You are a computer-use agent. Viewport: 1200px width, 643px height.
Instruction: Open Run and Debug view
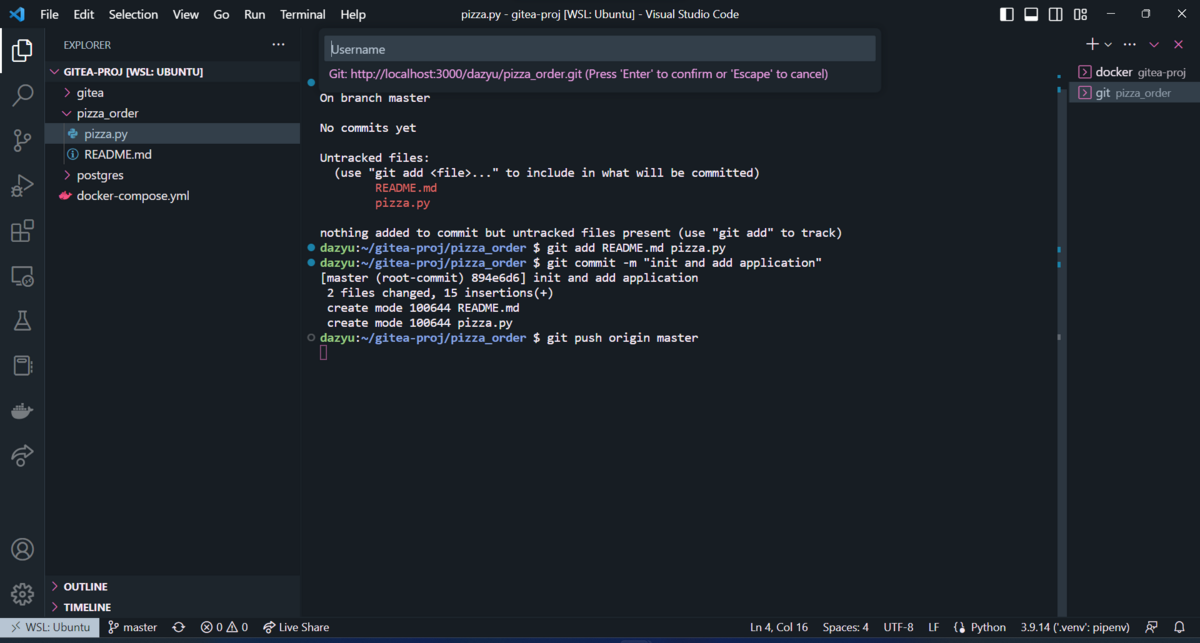(x=22, y=186)
